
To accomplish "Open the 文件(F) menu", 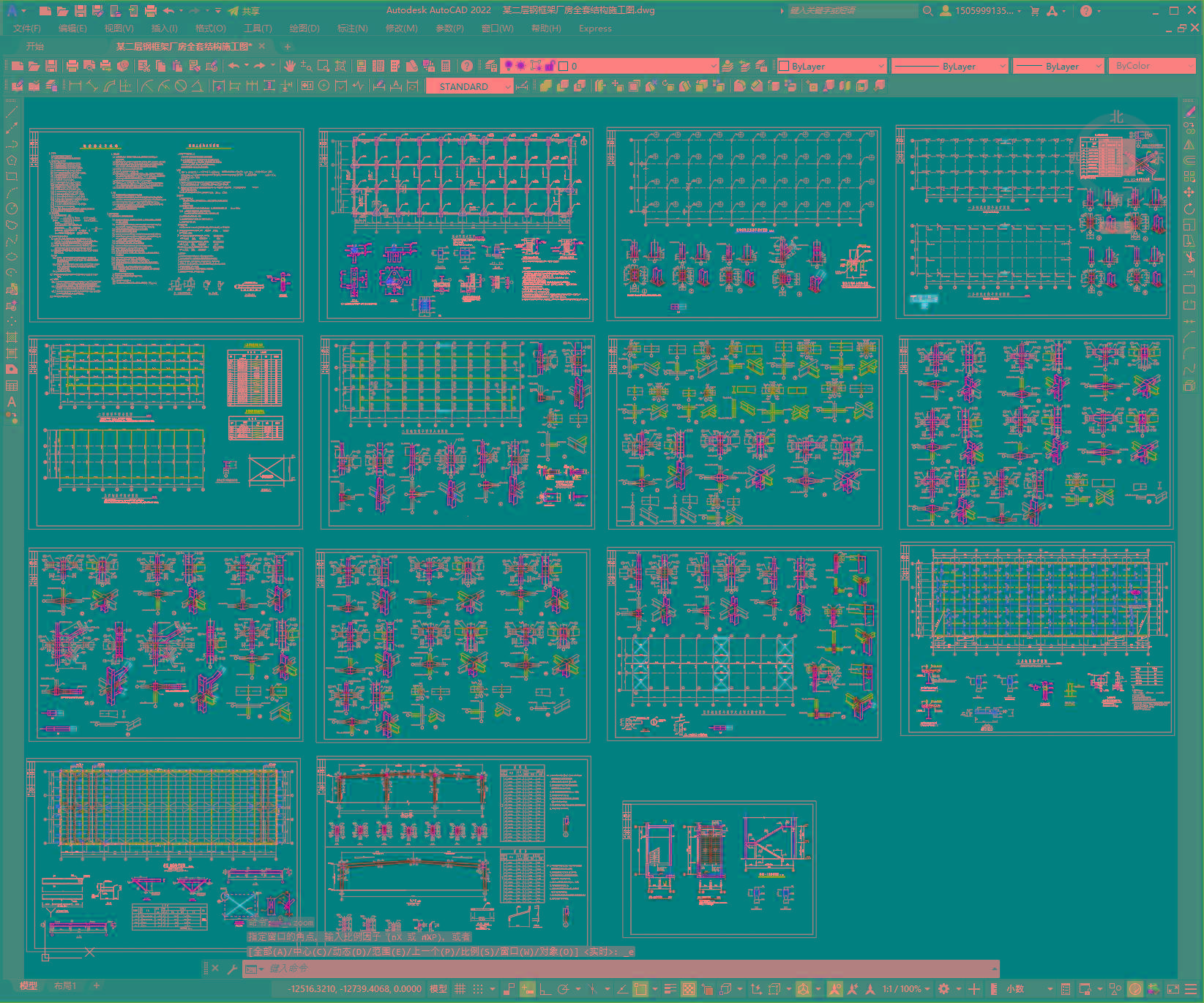I will 27,29.
